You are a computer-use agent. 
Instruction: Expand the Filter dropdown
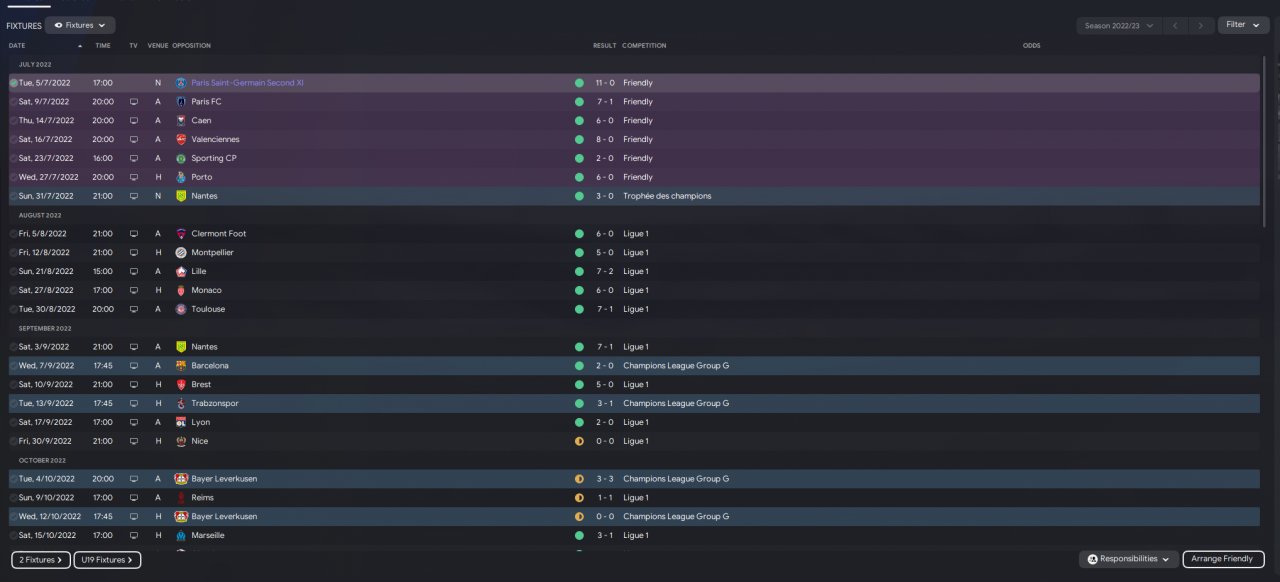[x=1243, y=25]
